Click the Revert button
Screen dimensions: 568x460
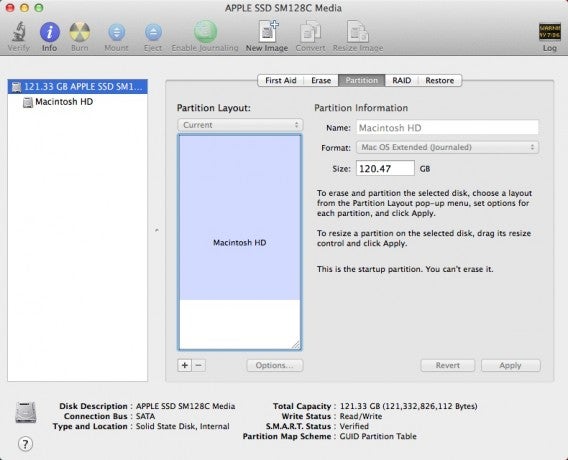pos(448,365)
